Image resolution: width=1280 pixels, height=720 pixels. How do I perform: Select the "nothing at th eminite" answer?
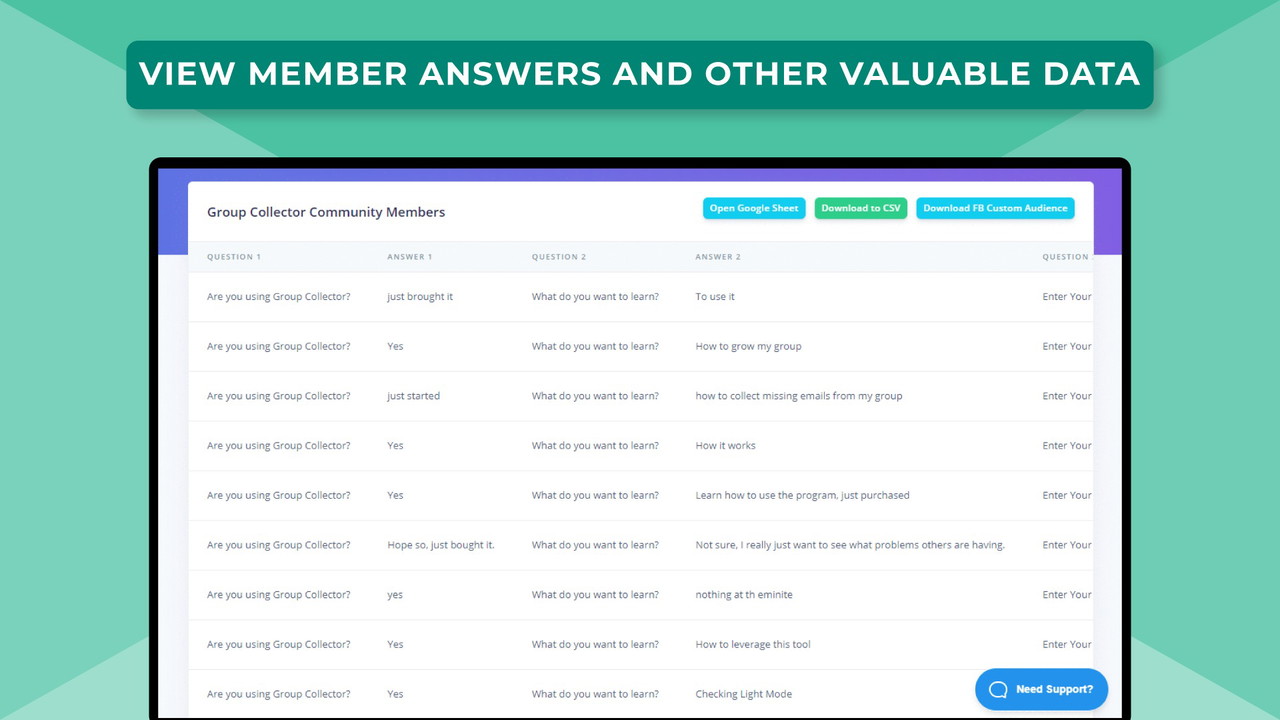point(743,595)
